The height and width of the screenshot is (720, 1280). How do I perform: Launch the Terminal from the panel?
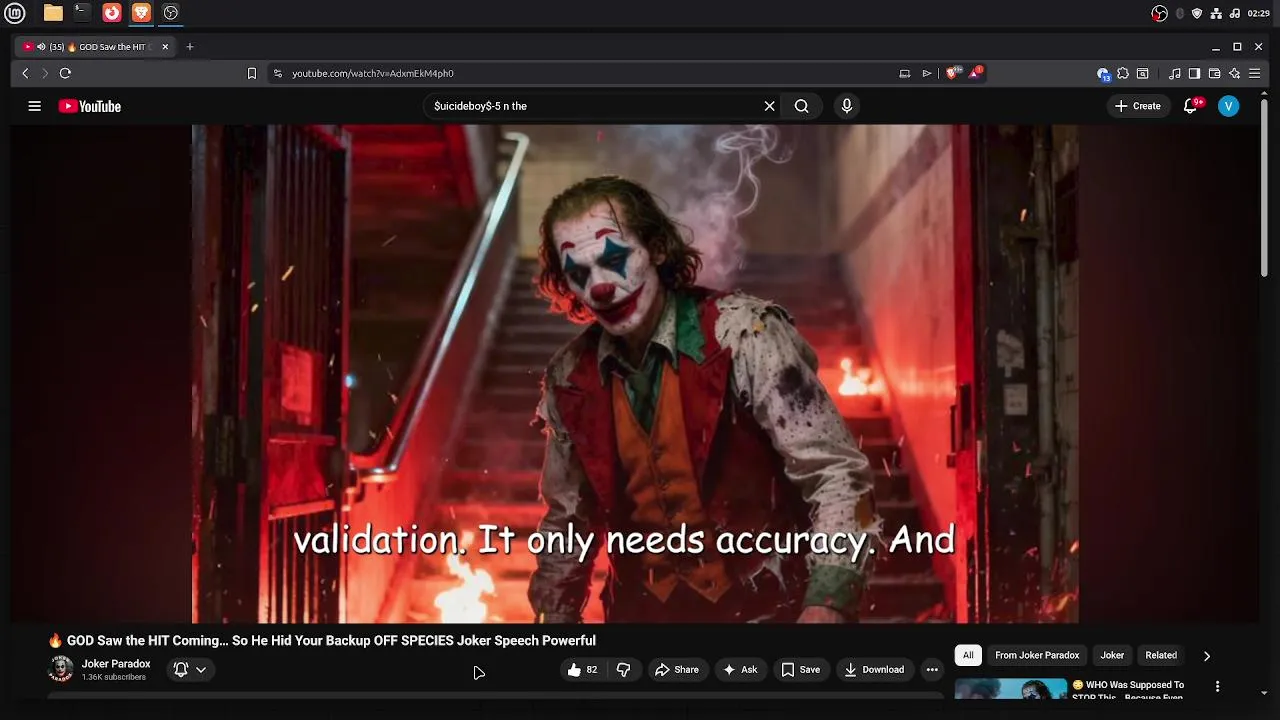click(82, 13)
